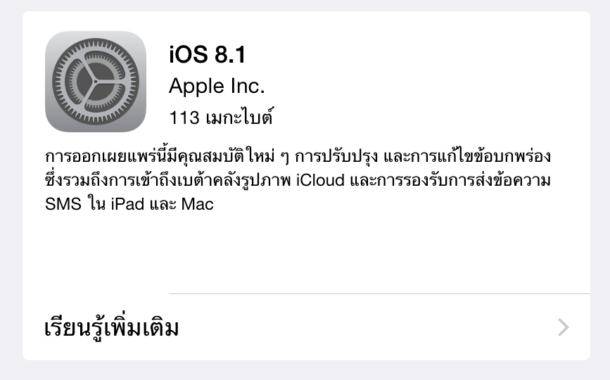610x380 pixels.
Task: Click the divider line above เรียนรู้เพิ่มเติม
Action: pos(379,294)
